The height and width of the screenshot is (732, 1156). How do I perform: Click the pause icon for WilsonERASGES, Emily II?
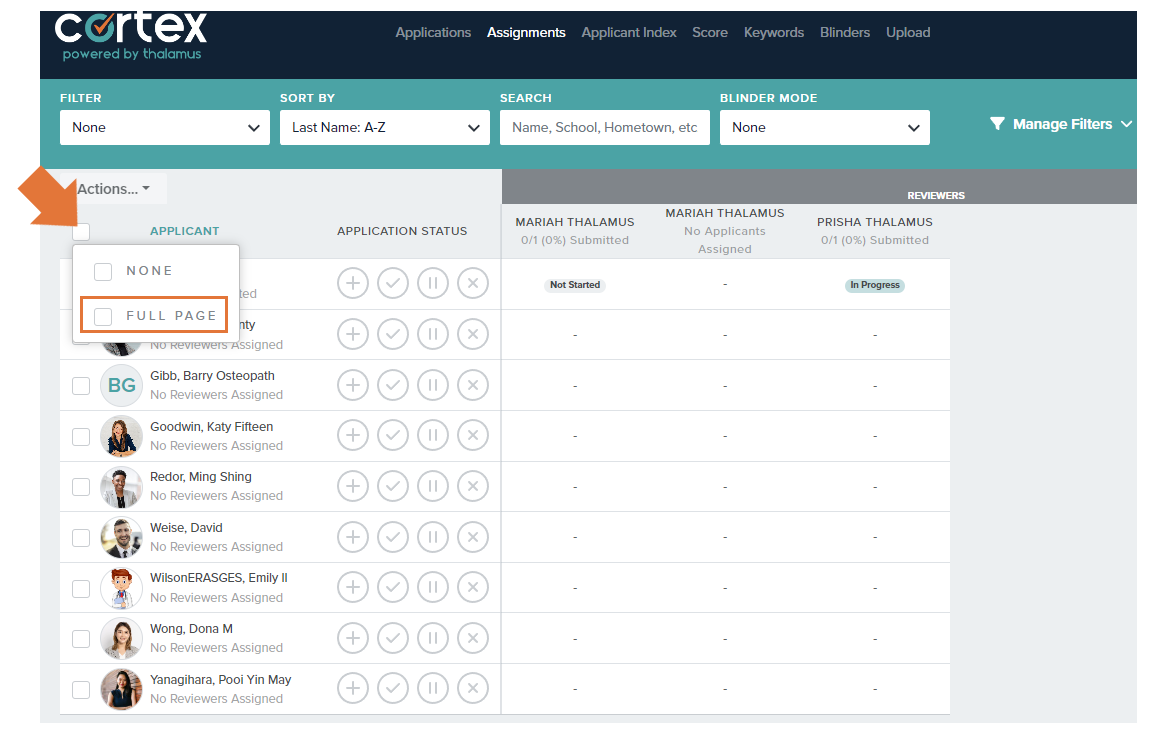tap(433, 587)
